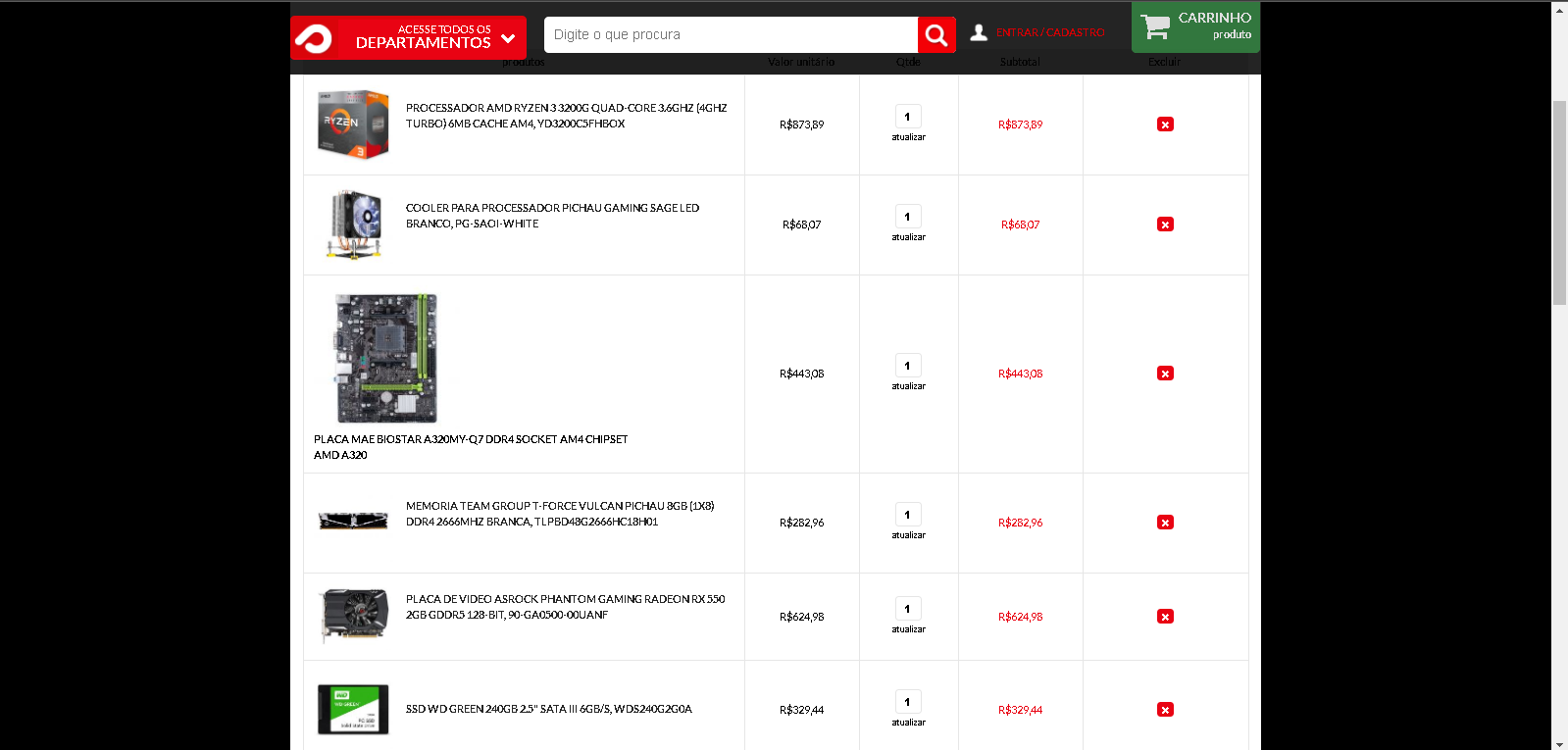Open Placa de Video ASRock Phantom title
The image size is (1568, 750).
tap(566, 607)
